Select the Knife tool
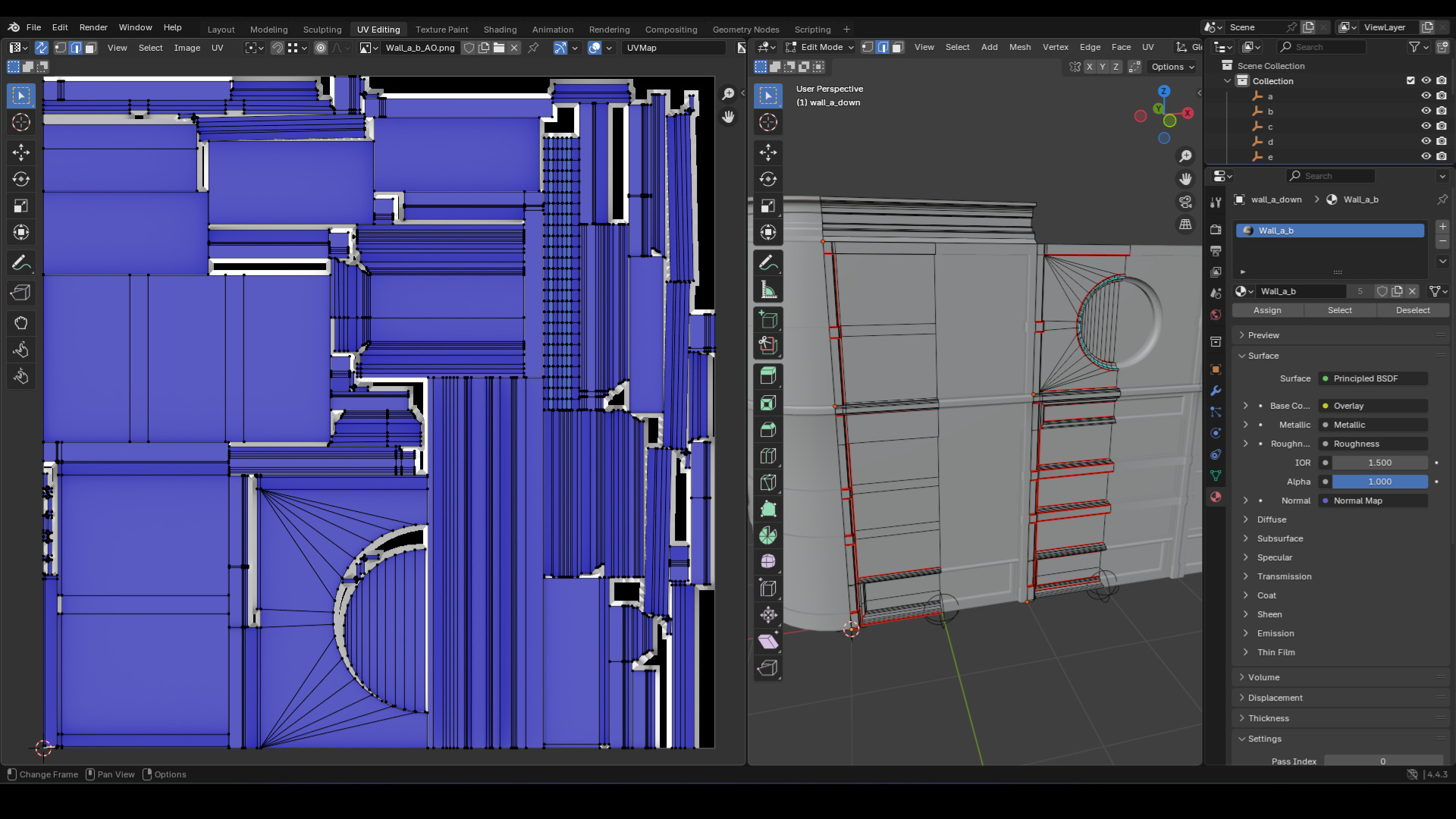Screen dimensions: 1456x819 [768, 482]
